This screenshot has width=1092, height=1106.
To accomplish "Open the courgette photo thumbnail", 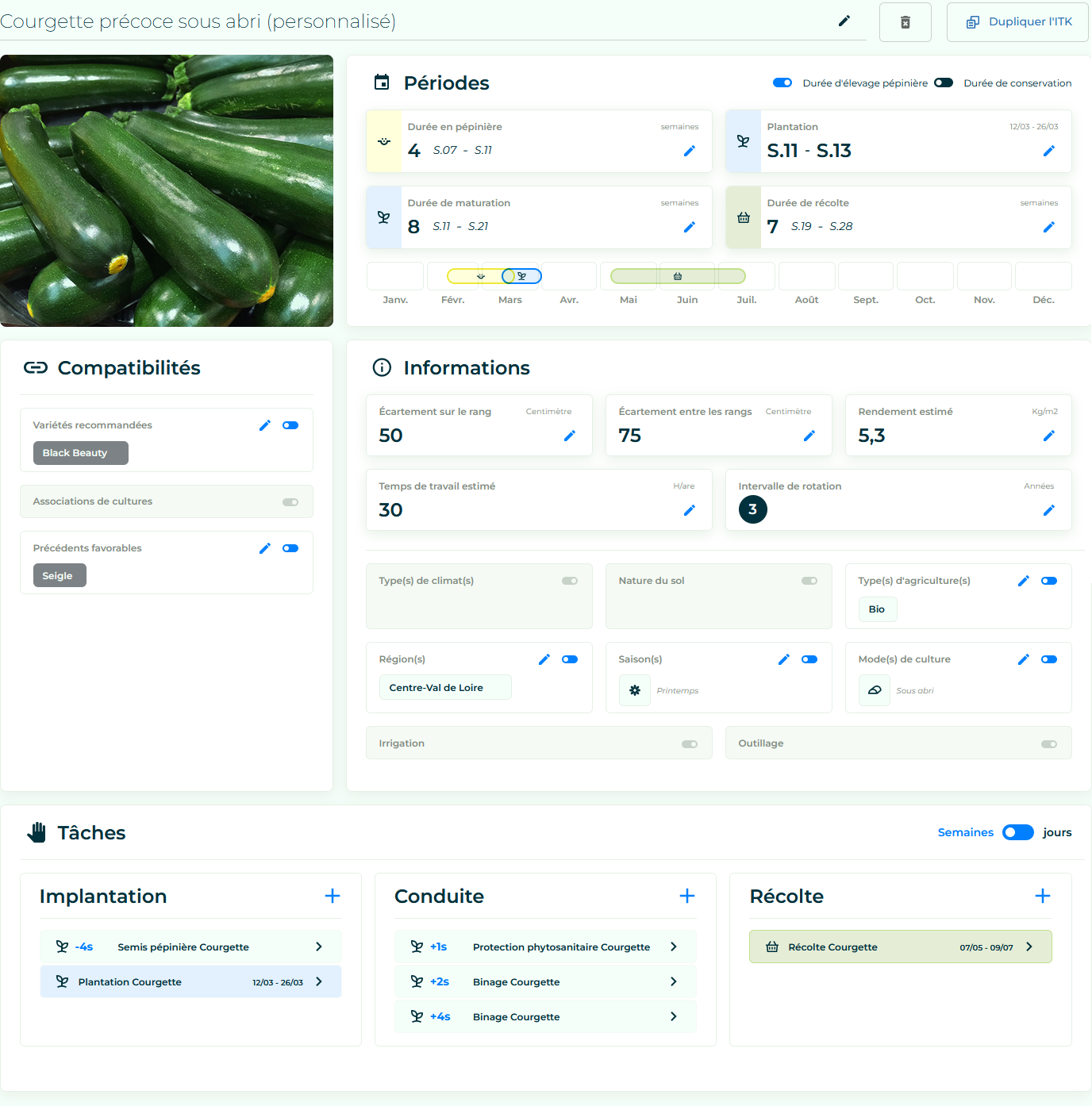I will 167,190.
